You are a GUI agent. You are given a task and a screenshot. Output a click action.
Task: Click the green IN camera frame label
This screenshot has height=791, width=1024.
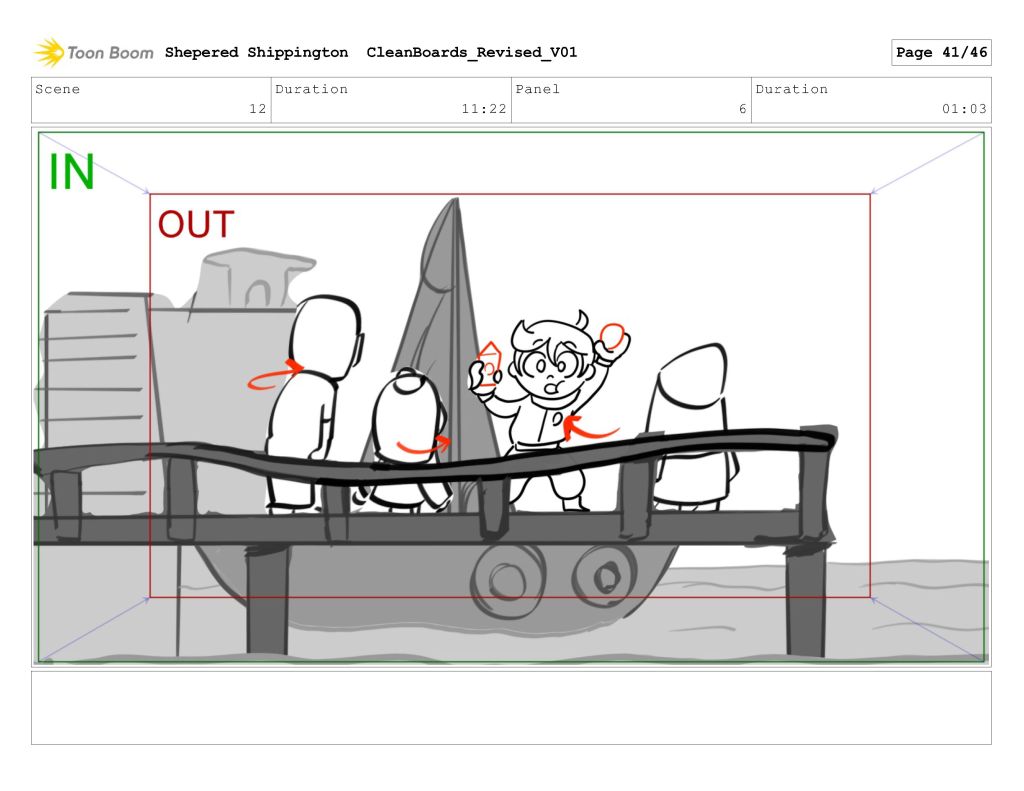point(71,173)
